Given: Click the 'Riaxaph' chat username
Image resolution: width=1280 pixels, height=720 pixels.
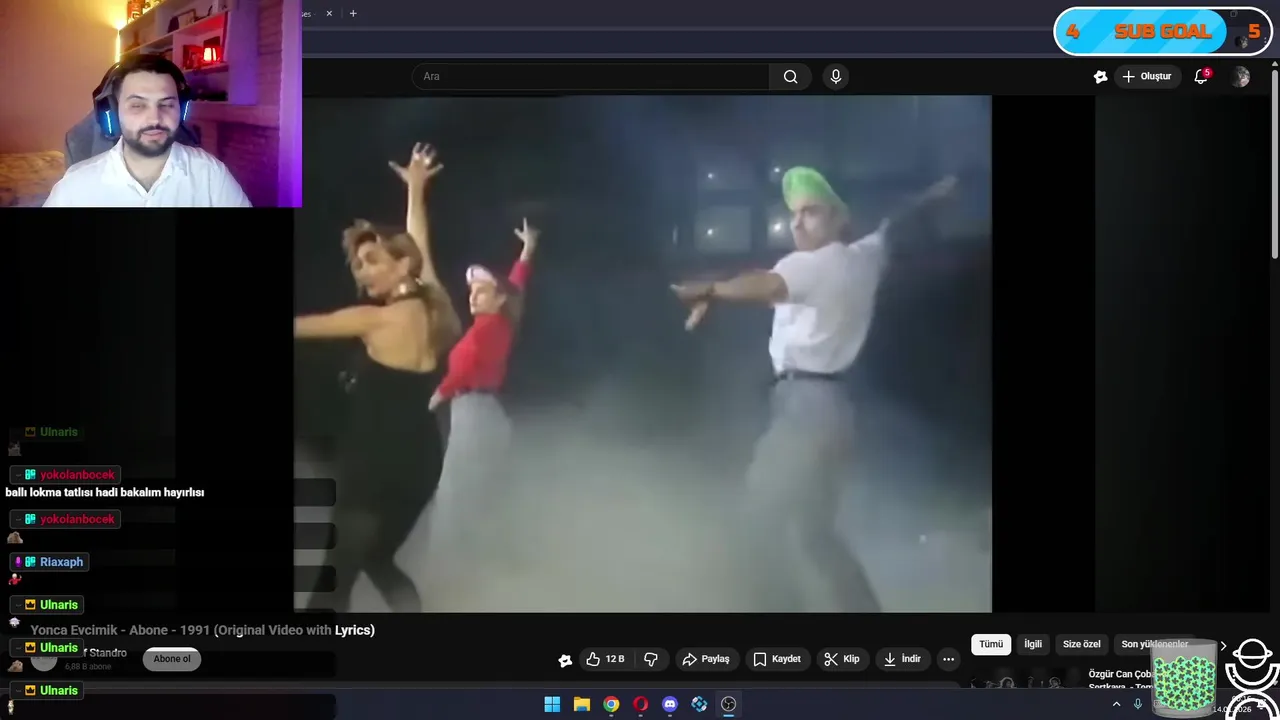Looking at the screenshot, I should tap(61, 562).
